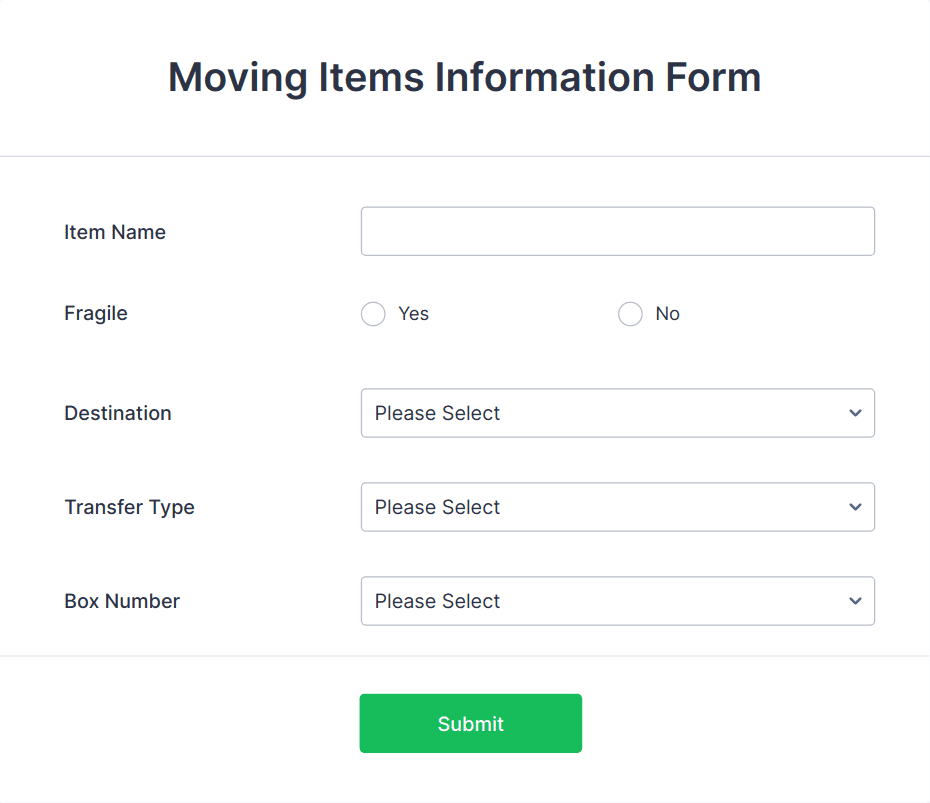The height and width of the screenshot is (803, 930).
Task: Click the Box Number dropdown chevron
Action: click(855, 601)
